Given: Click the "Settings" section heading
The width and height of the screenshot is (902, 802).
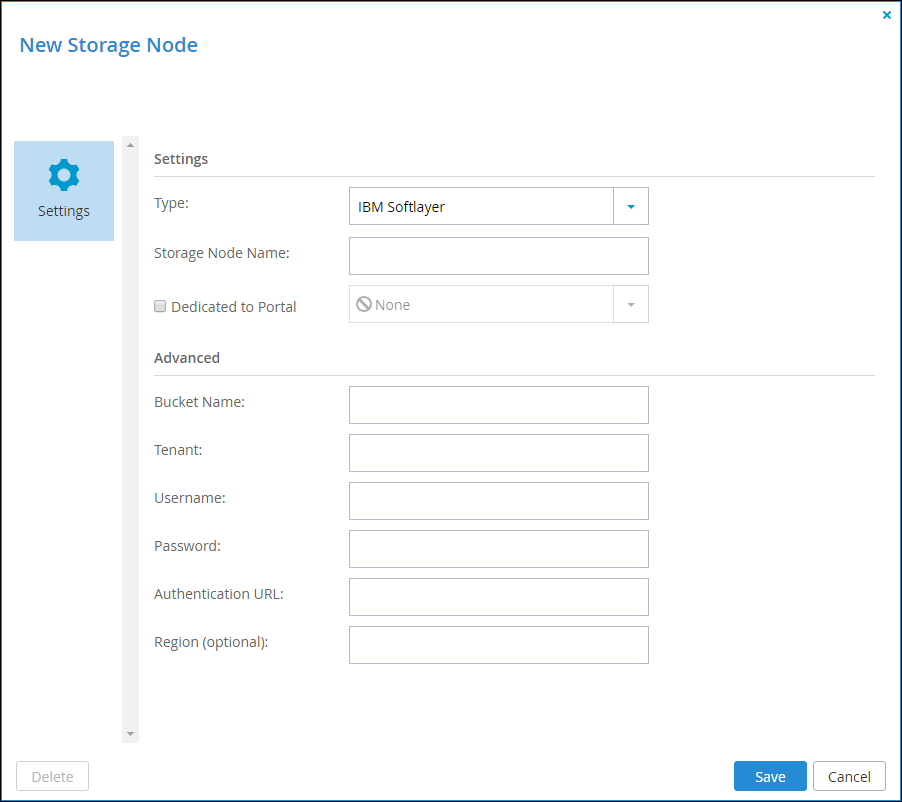Looking at the screenshot, I should coord(181,159).
